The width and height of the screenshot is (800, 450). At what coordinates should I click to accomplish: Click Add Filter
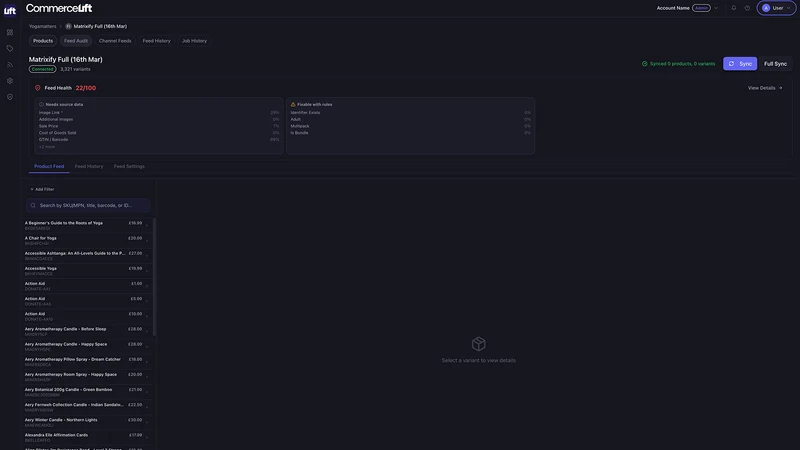click(x=42, y=189)
